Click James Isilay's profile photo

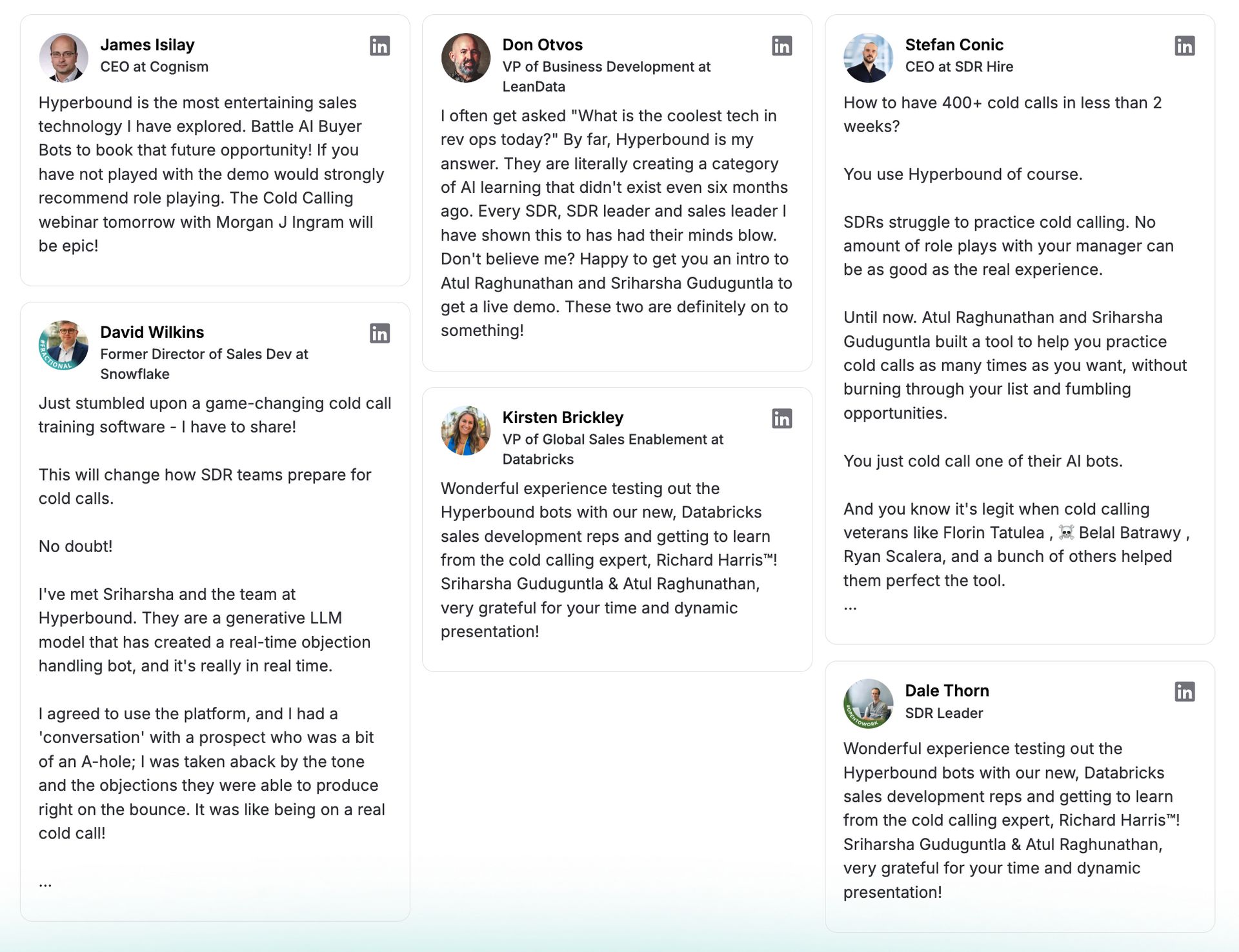63,57
